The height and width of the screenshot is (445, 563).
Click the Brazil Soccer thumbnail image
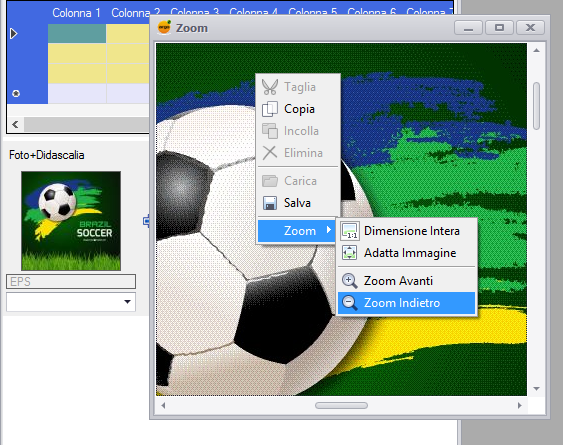pyautogui.click(x=71, y=221)
